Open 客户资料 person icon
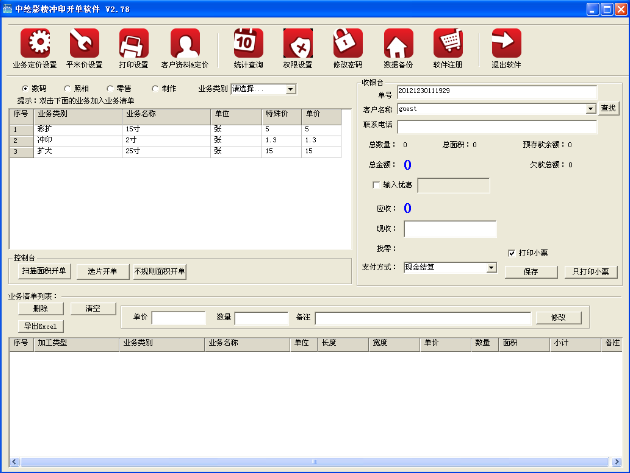 [x=185, y=44]
